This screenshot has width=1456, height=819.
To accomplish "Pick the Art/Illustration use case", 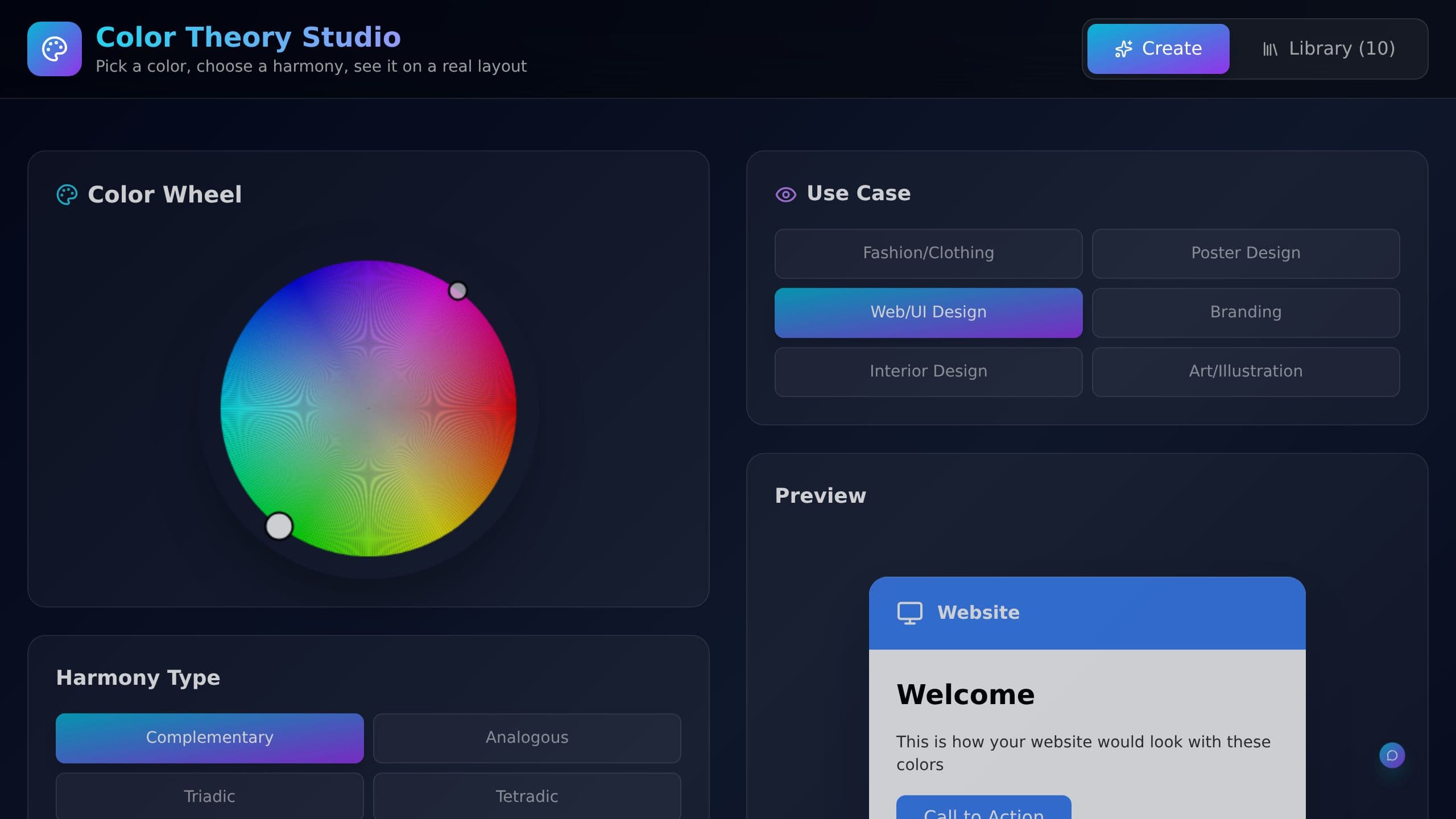I will (x=1246, y=372).
